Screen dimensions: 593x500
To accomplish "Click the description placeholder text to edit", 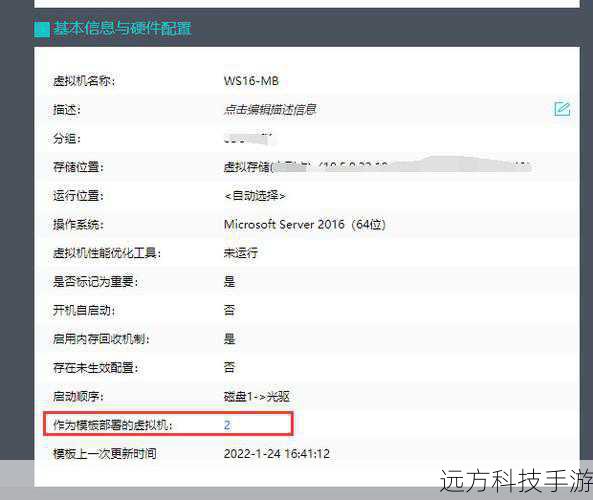I will (x=270, y=110).
